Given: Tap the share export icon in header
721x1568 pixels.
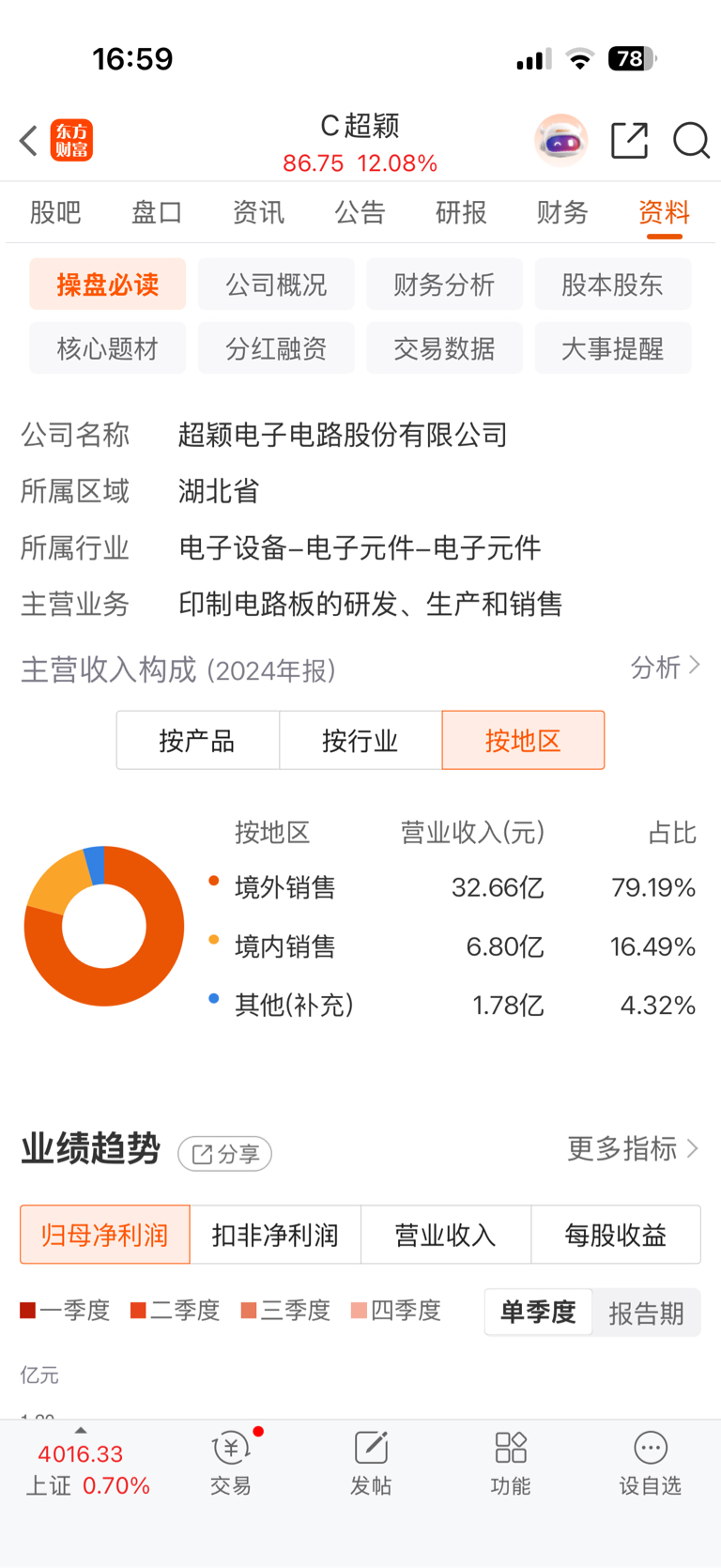Looking at the screenshot, I should point(629,141).
